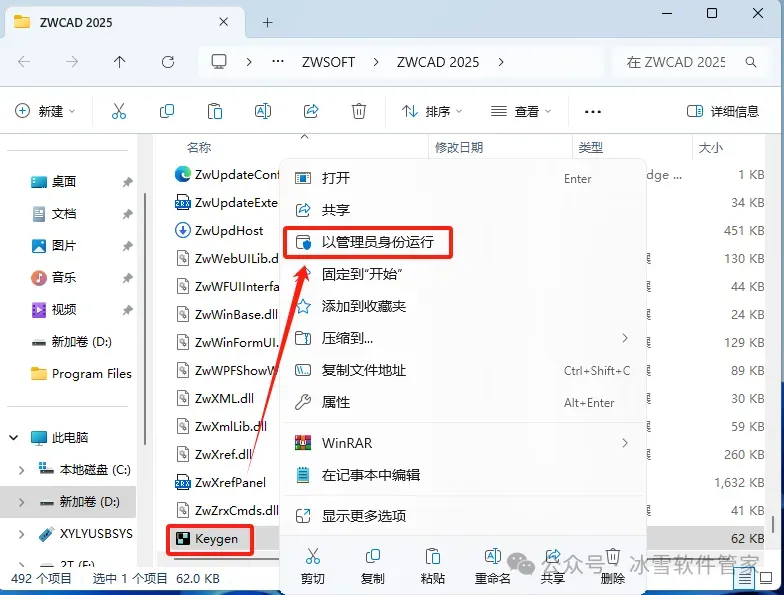Refresh the current folder view
Image resolution: width=784 pixels, height=595 pixels.
(x=168, y=62)
